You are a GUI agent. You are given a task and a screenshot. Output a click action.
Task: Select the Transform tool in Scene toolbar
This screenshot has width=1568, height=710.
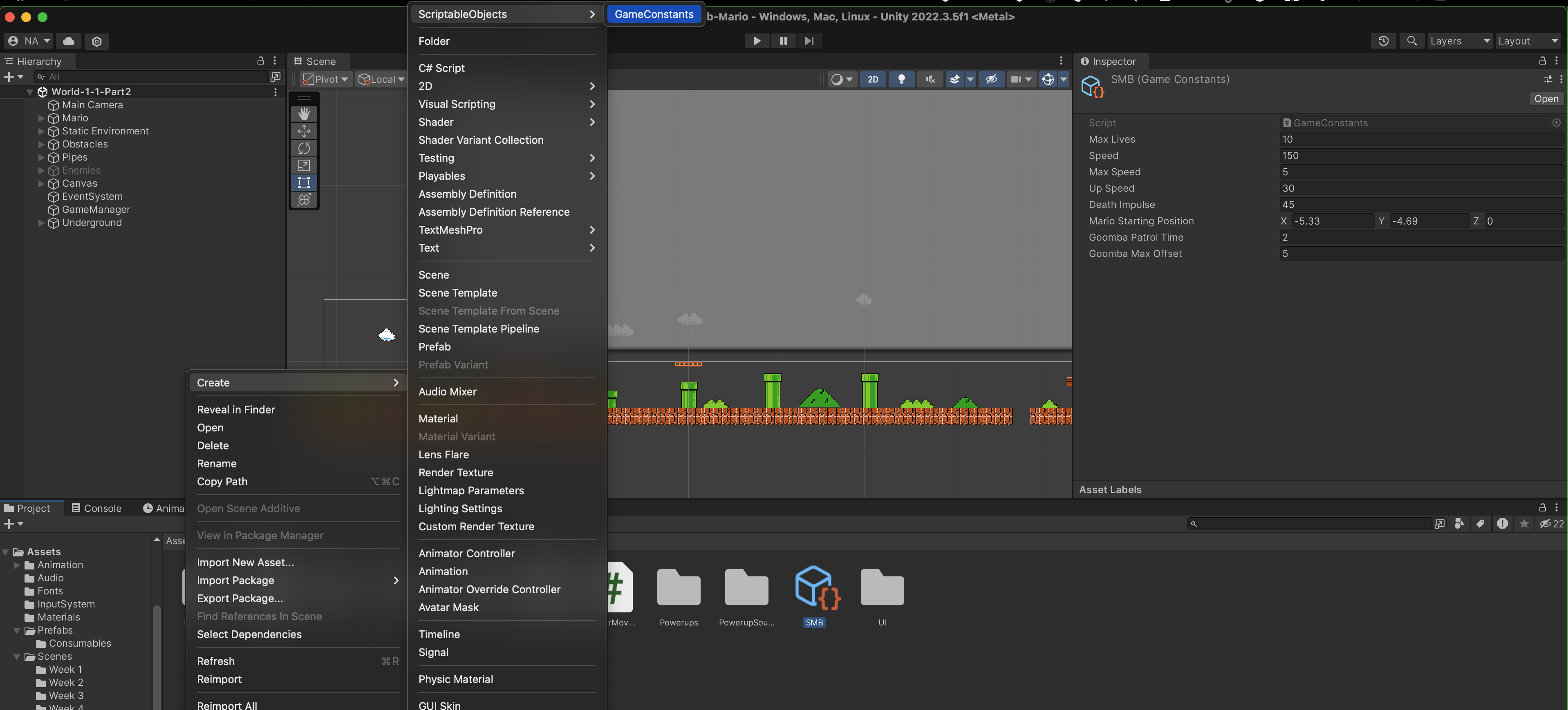point(304,199)
